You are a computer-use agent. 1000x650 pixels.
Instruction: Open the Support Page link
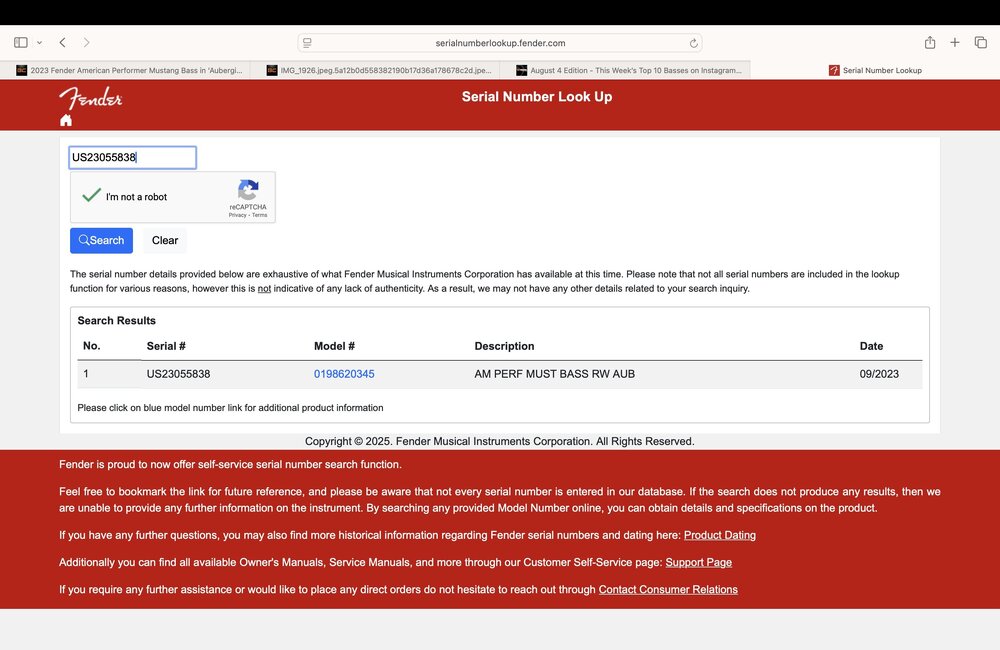click(x=698, y=563)
